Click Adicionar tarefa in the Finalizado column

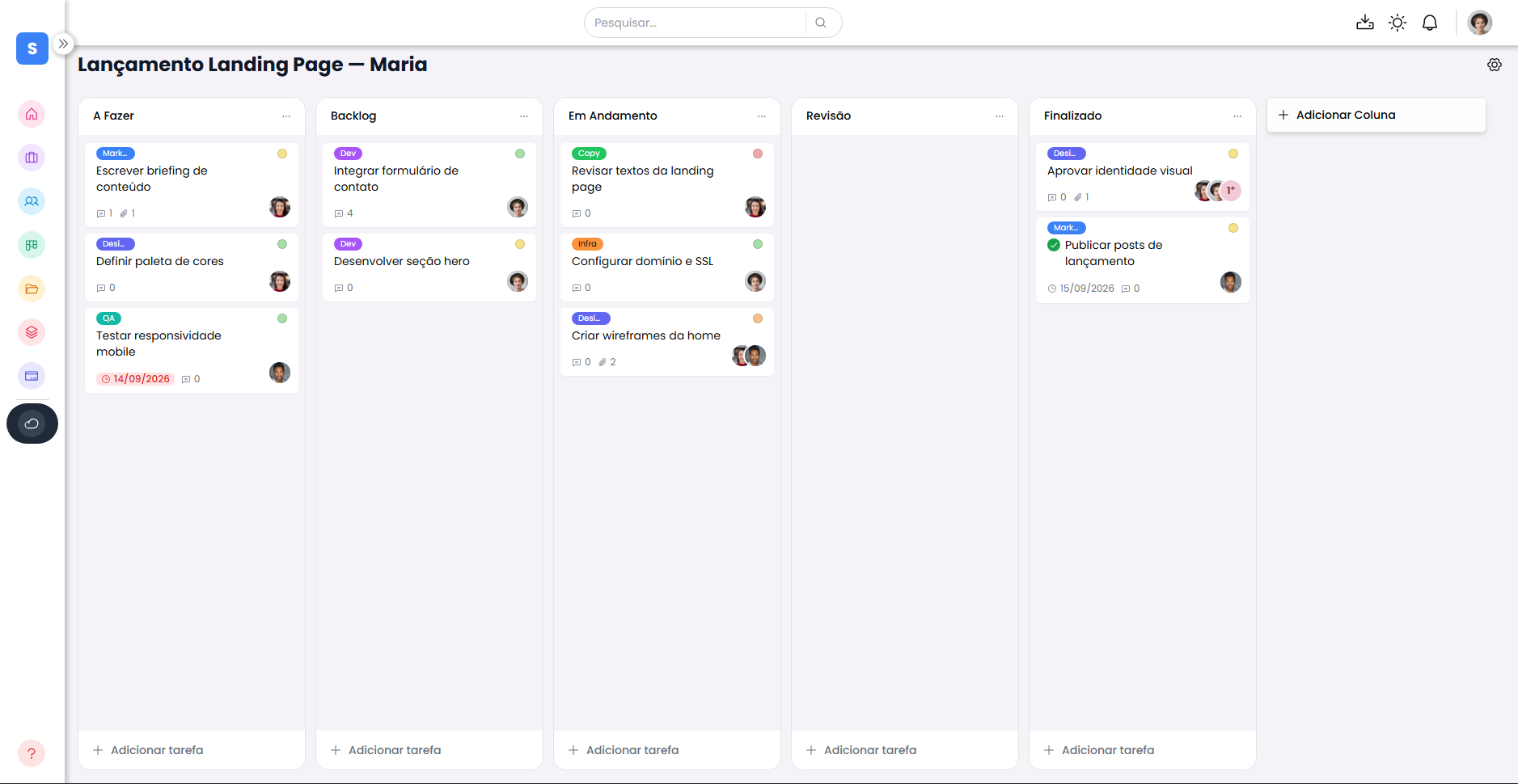(1143, 750)
